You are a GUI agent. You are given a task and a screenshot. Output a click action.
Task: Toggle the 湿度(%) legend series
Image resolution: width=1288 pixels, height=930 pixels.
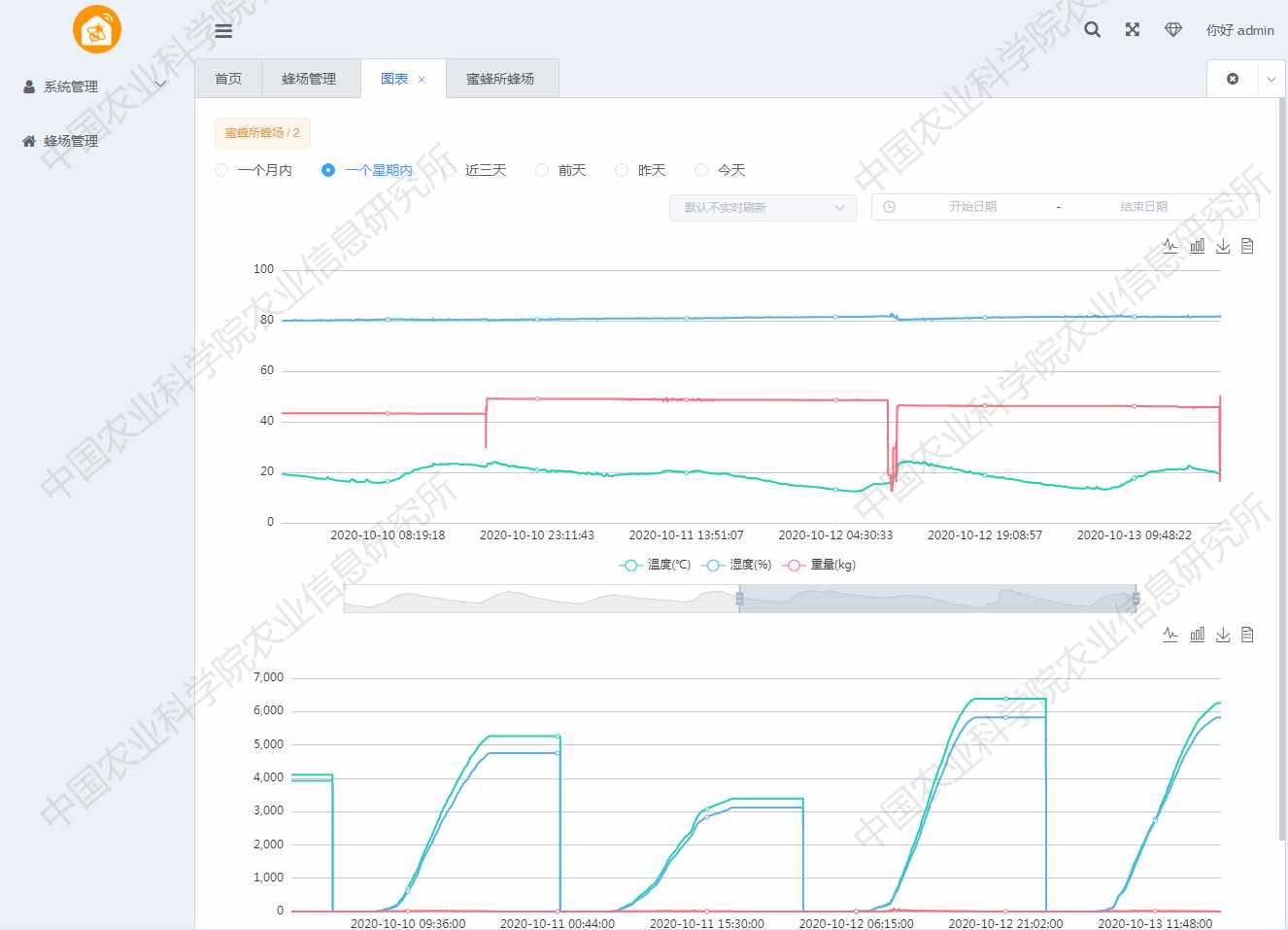[738, 565]
